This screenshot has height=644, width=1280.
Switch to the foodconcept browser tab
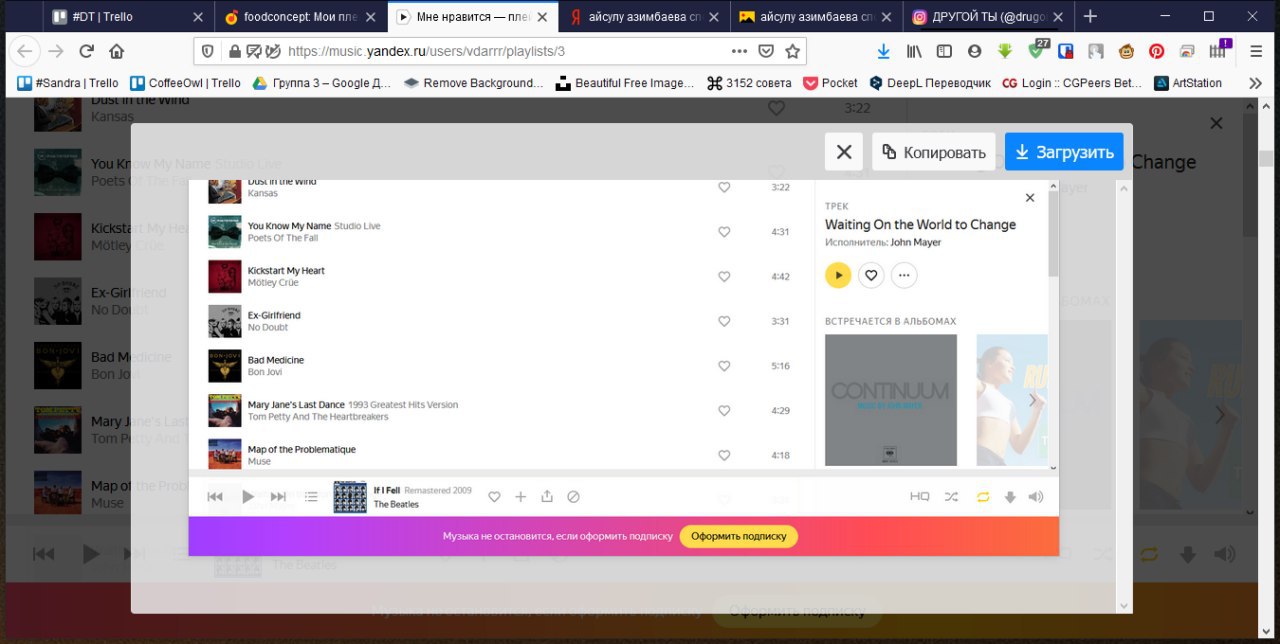300,17
